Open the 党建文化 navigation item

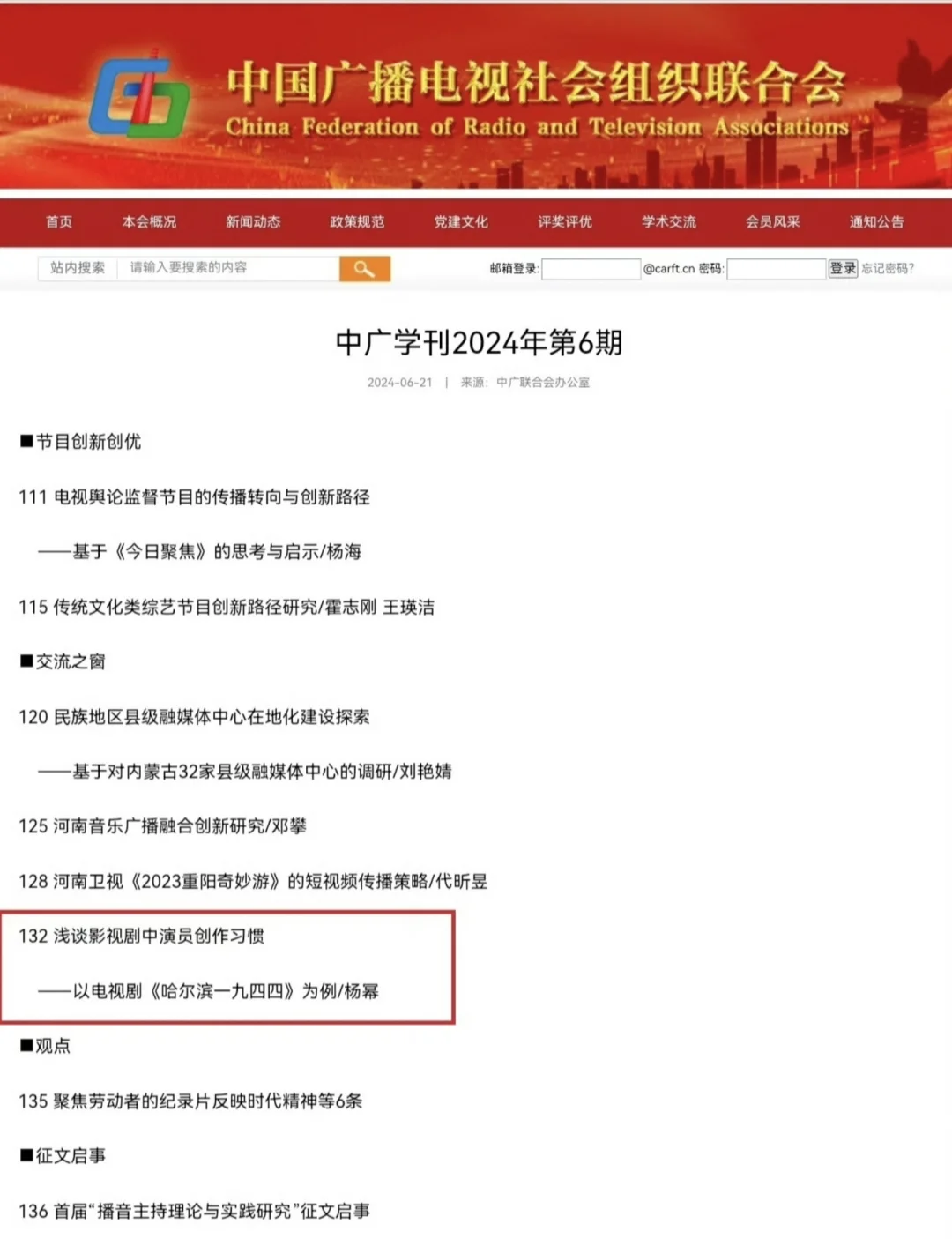point(461,222)
